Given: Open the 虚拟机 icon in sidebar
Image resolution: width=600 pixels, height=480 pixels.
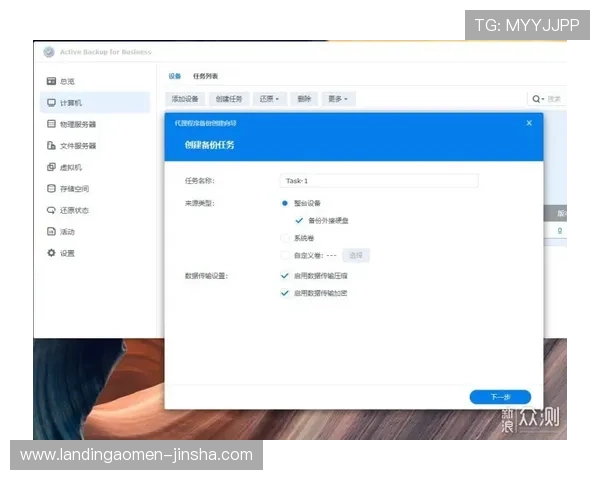Looking at the screenshot, I should click(x=51, y=167).
